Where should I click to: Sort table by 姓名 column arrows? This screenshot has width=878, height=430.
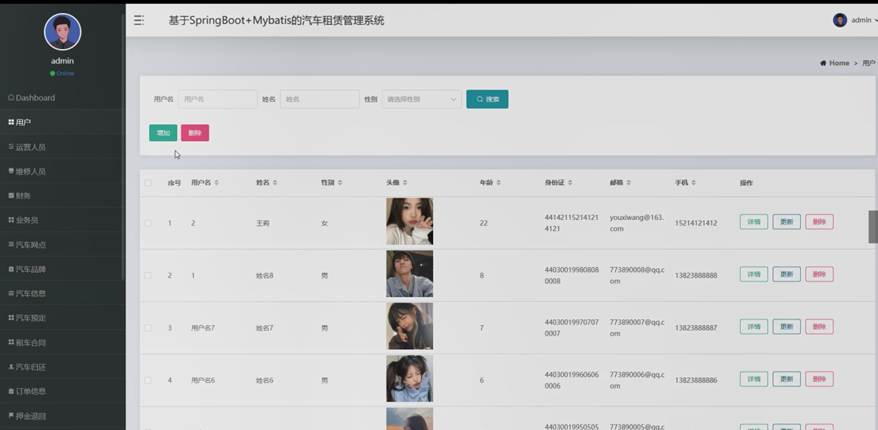pos(275,183)
